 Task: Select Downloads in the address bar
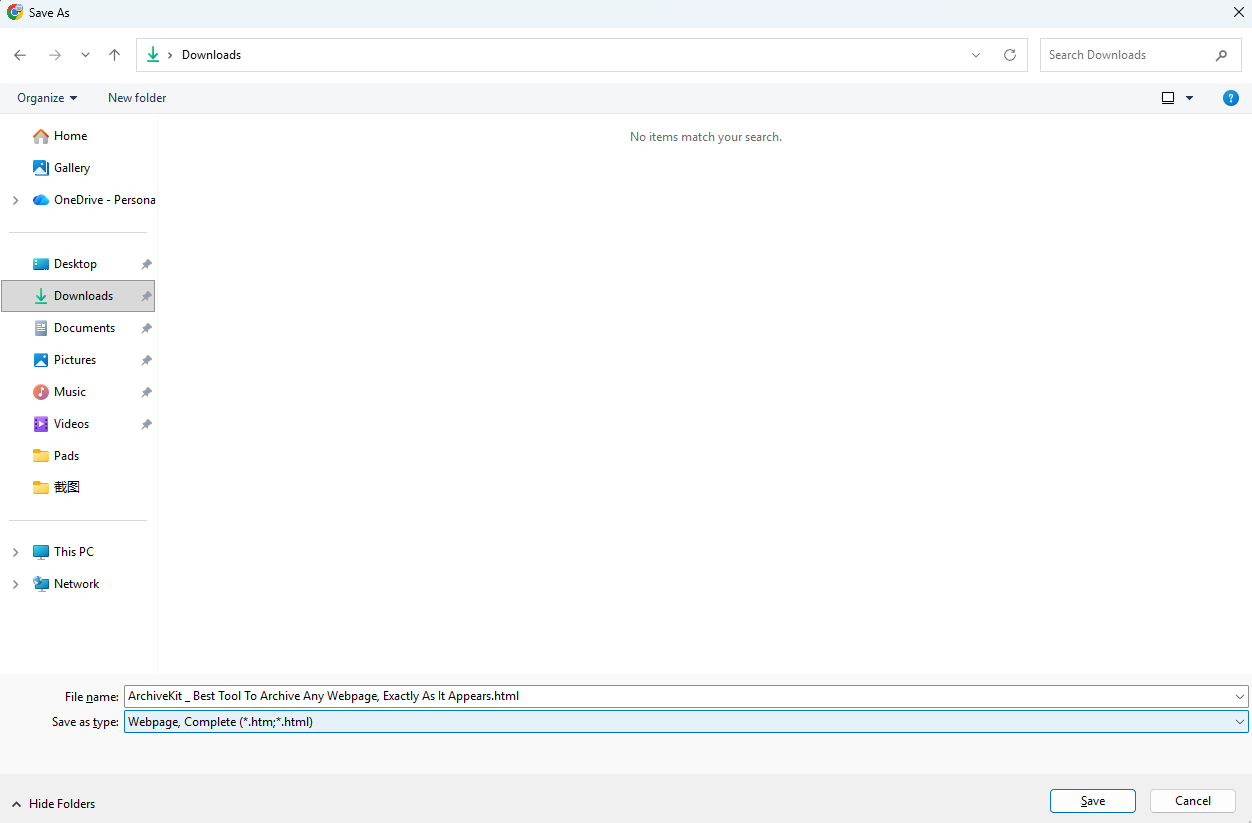tap(211, 55)
